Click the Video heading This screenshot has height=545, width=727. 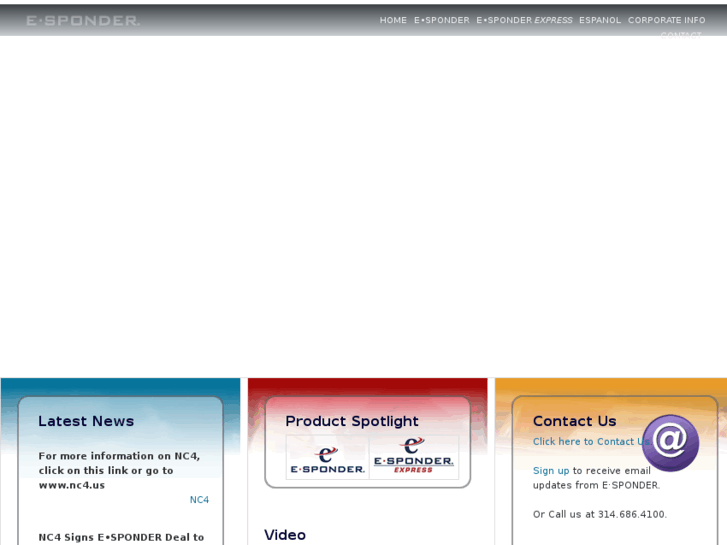[285, 535]
